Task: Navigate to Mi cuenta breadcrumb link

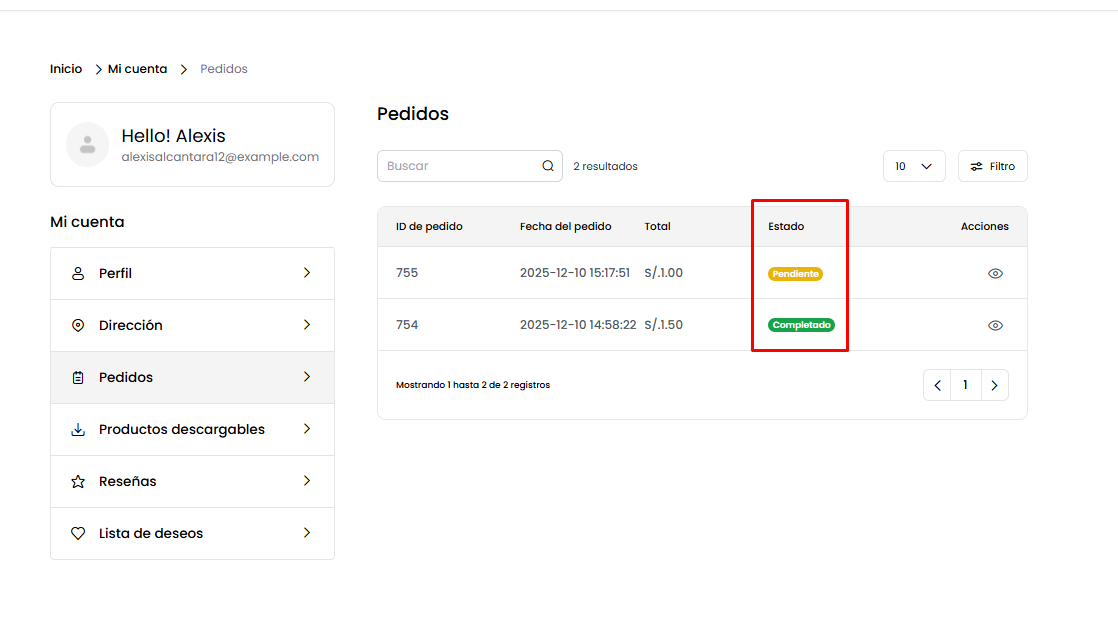Action: click(x=138, y=69)
